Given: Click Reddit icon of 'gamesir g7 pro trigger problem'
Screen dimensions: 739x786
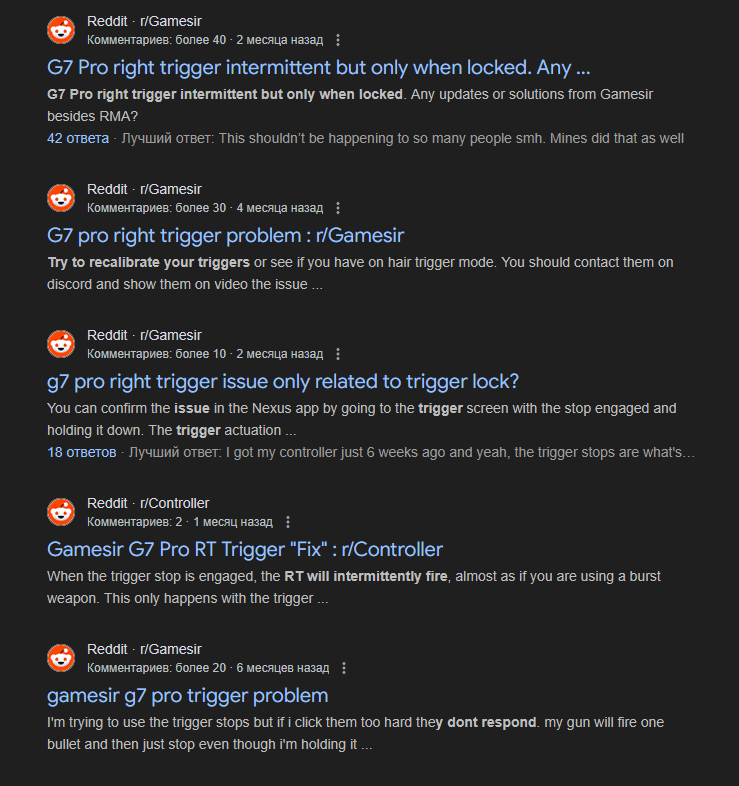Looking at the screenshot, I should [61, 658].
